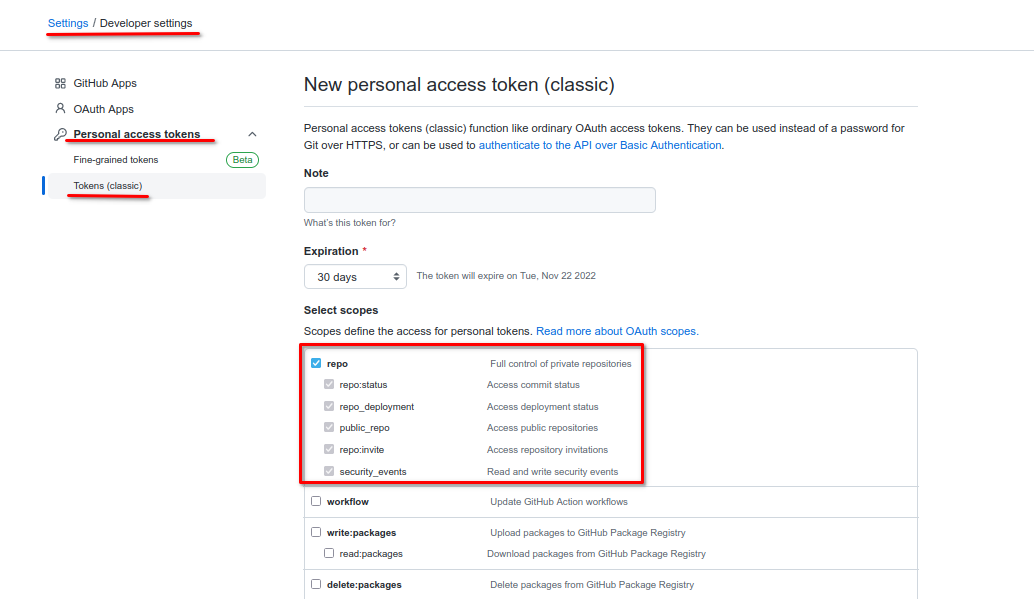The image size is (1034, 599).
Task: Select the delete:packages checkbox
Action: 316,585
